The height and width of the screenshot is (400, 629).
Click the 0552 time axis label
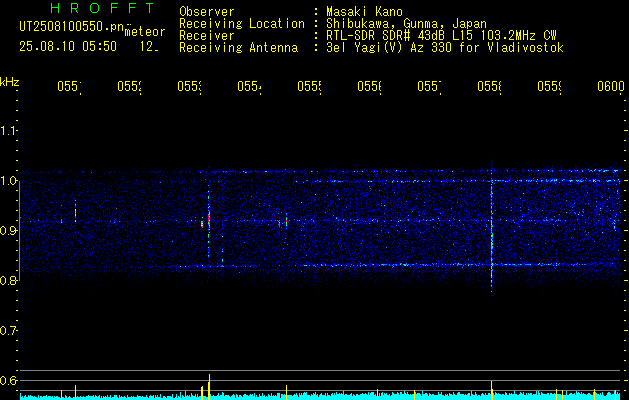(x=130, y=87)
